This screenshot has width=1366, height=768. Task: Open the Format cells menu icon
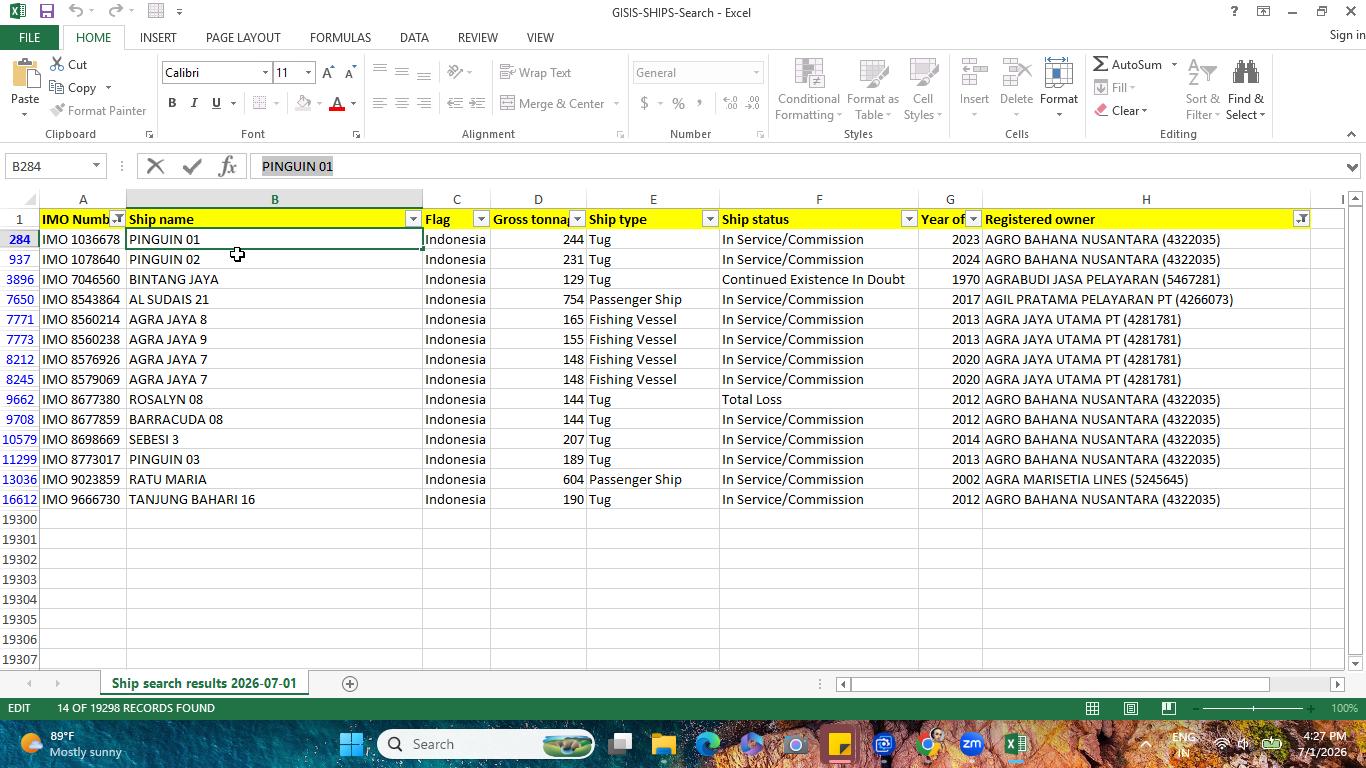(1058, 74)
